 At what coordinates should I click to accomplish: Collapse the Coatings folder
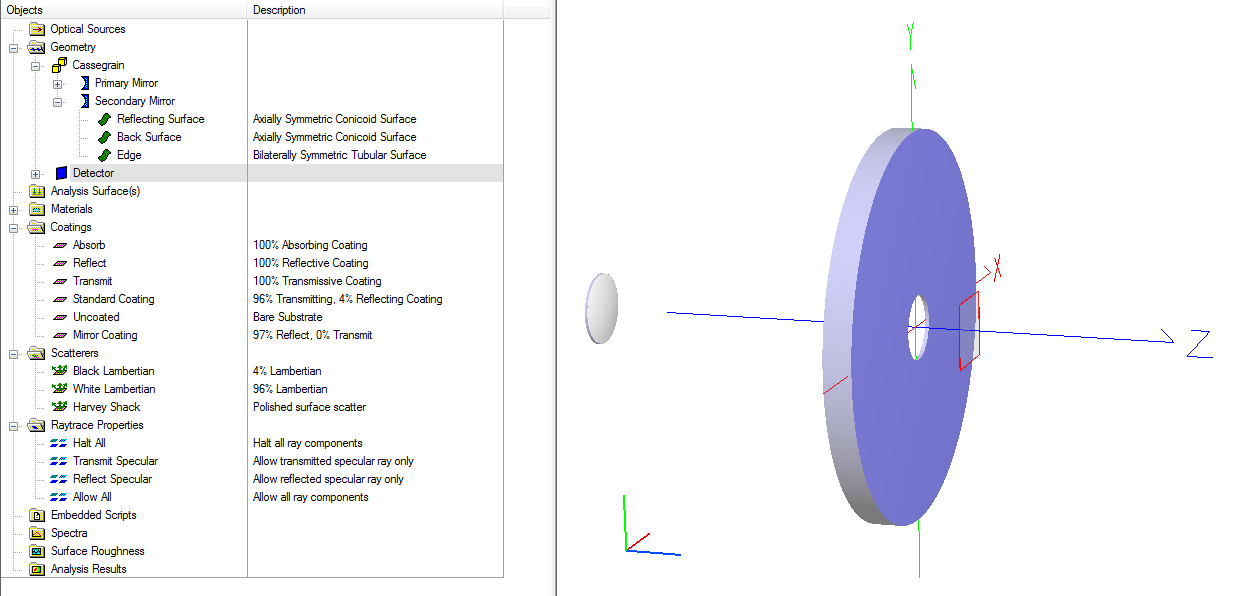click(14, 227)
